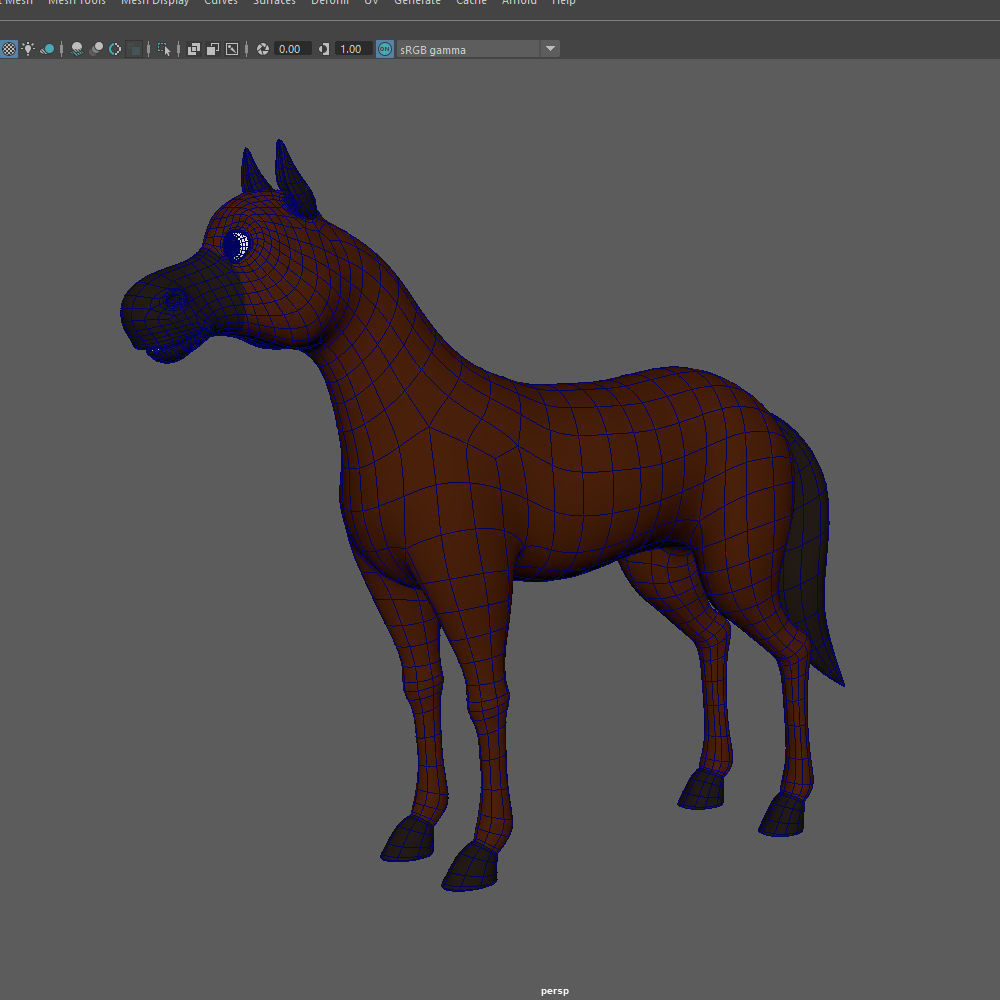Click the horse model's eye

[x=237, y=246]
